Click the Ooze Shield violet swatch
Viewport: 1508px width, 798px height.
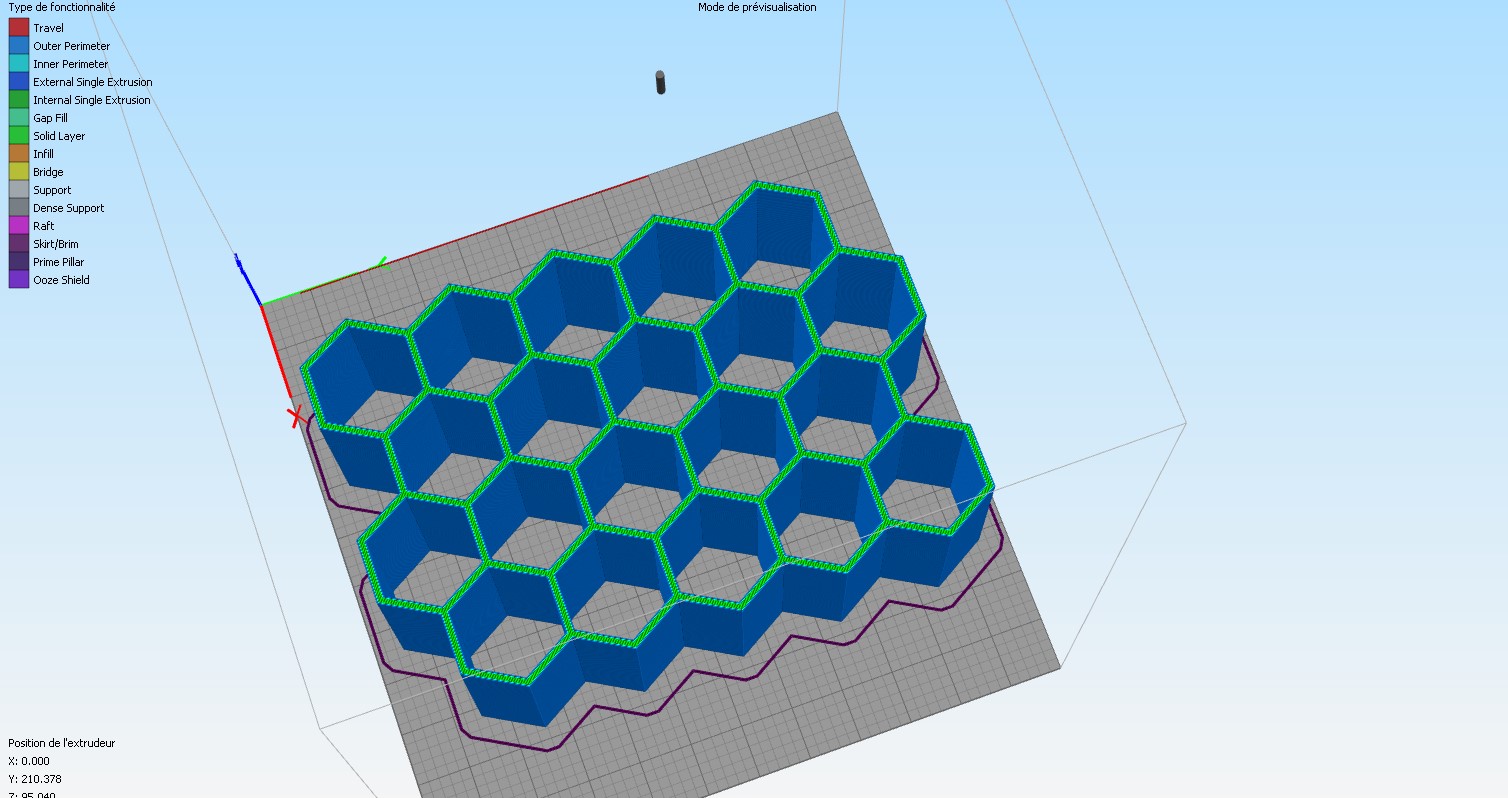(x=19, y=280)
